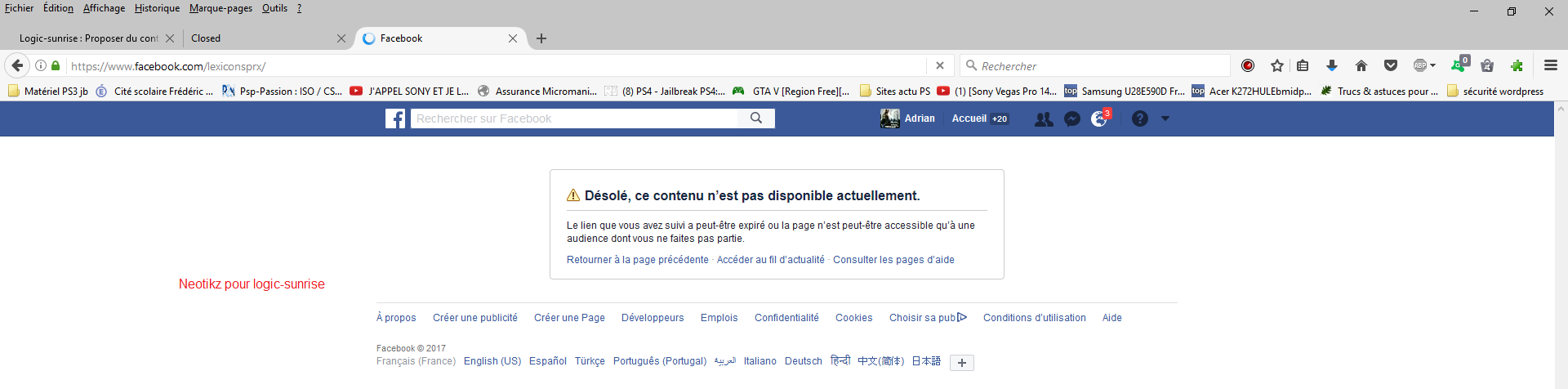Open the Pocket icon in toolbar
Image resolution: width=1568 pixels, height=389 pixels.
1391,66
